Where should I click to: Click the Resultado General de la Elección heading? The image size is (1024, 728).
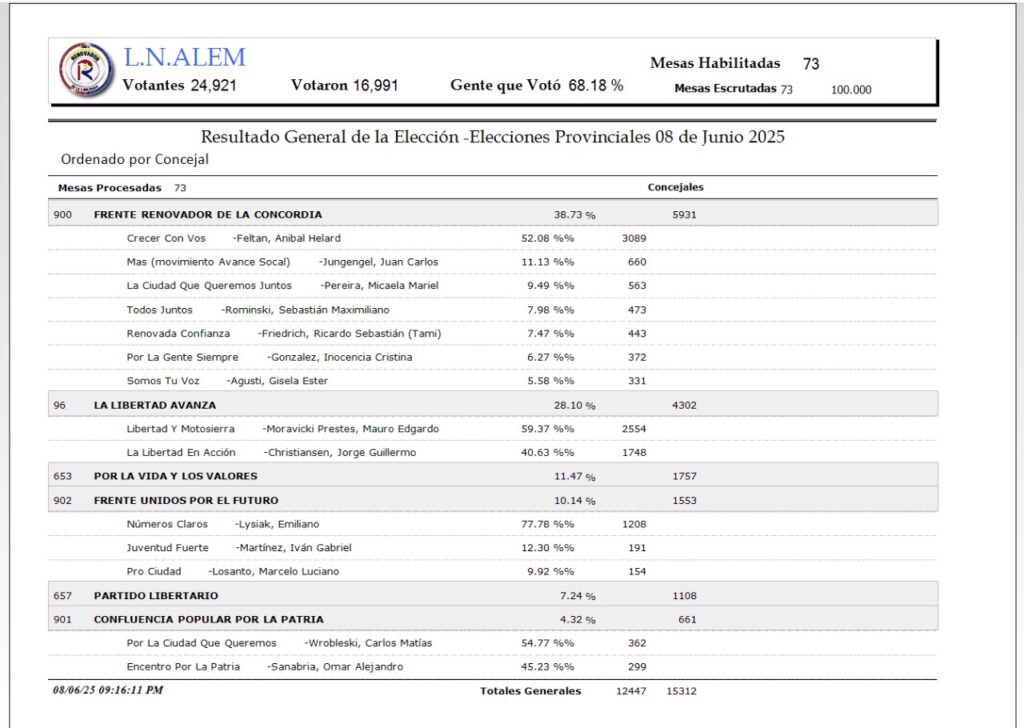[x=492, y=137]
